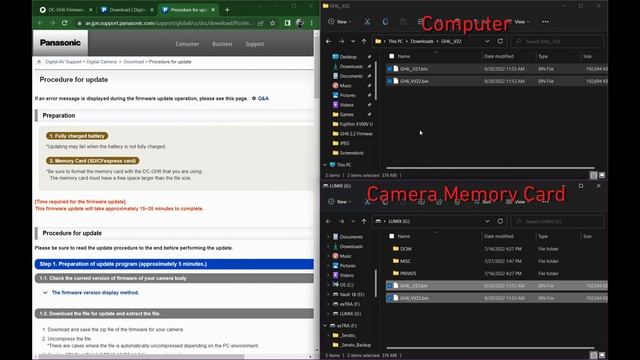Screen dimensions: 640x360
Task: Click horizontal scrollbar in GH6_V22 file list
Action: click(490, 168)
